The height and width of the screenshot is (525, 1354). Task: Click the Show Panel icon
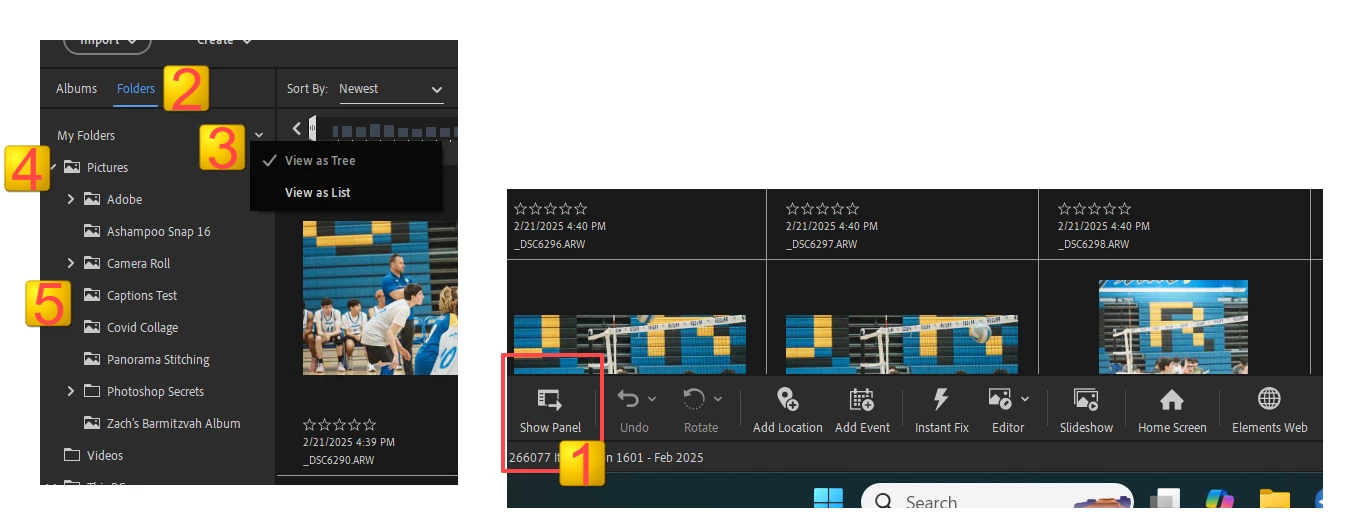click(550, 400)
